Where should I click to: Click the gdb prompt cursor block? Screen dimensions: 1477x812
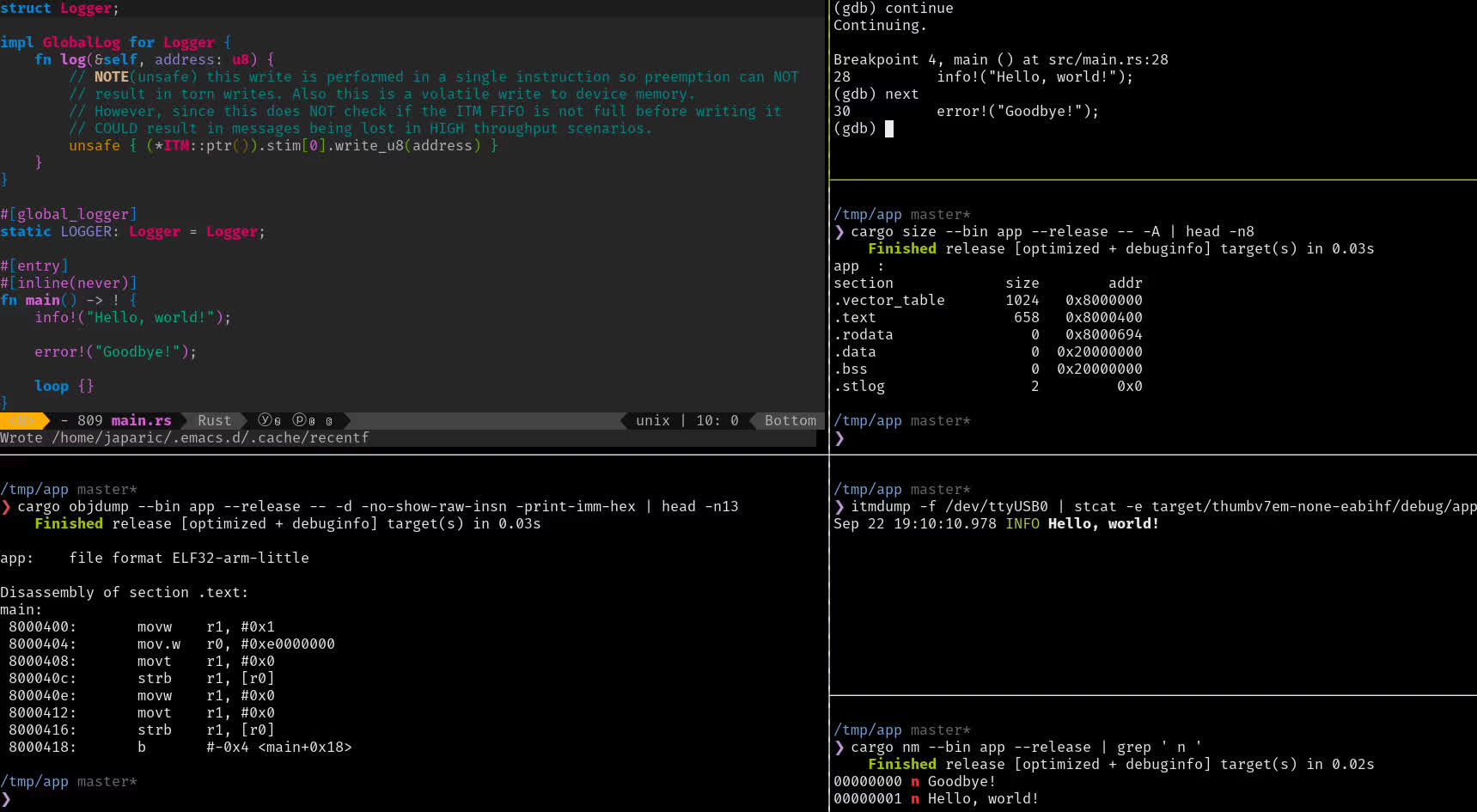[x=889, y=128]
